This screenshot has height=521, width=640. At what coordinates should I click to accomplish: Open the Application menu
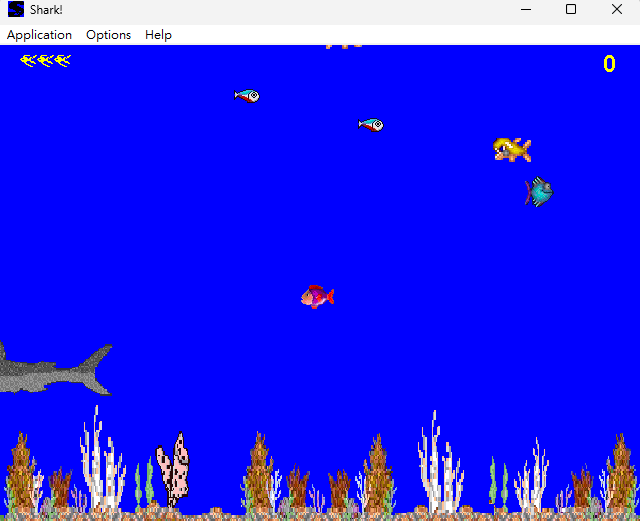click(x=39, y=35)
